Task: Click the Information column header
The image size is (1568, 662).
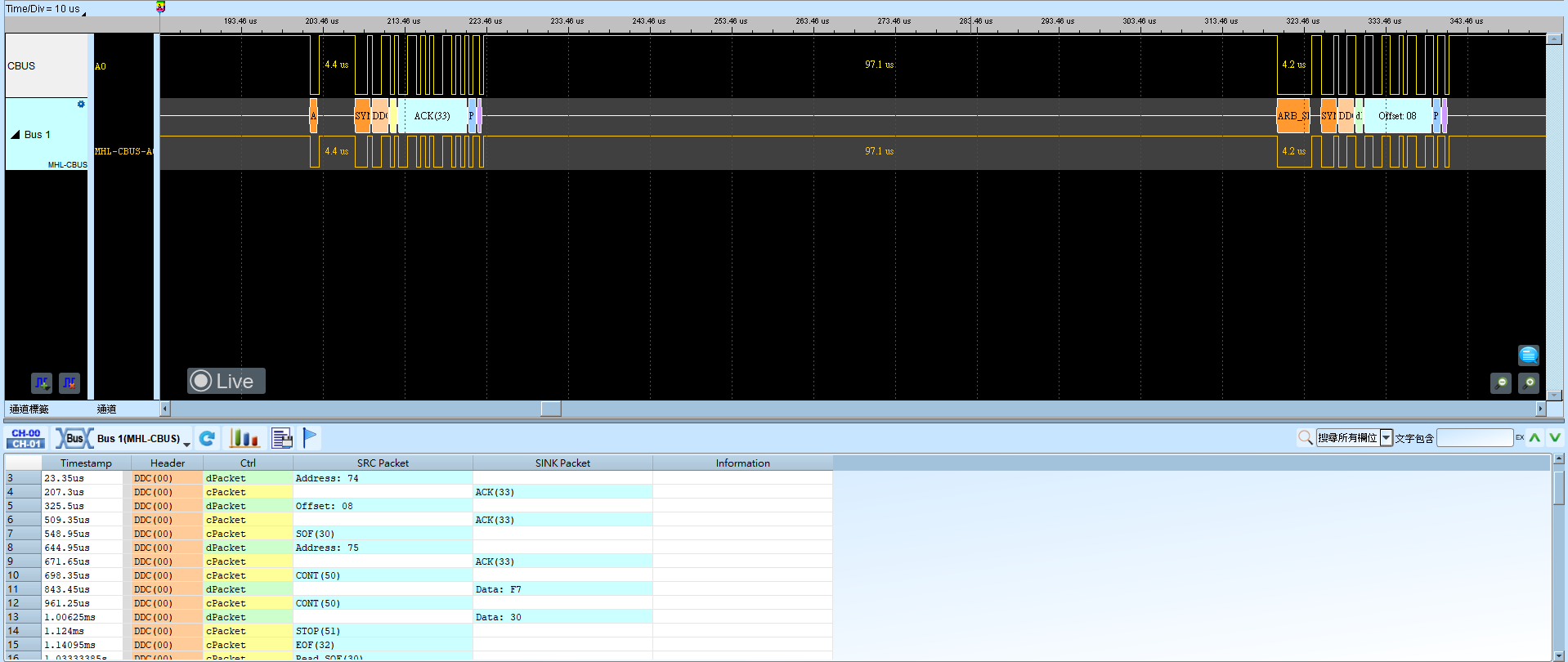Action: click(742, 463)
